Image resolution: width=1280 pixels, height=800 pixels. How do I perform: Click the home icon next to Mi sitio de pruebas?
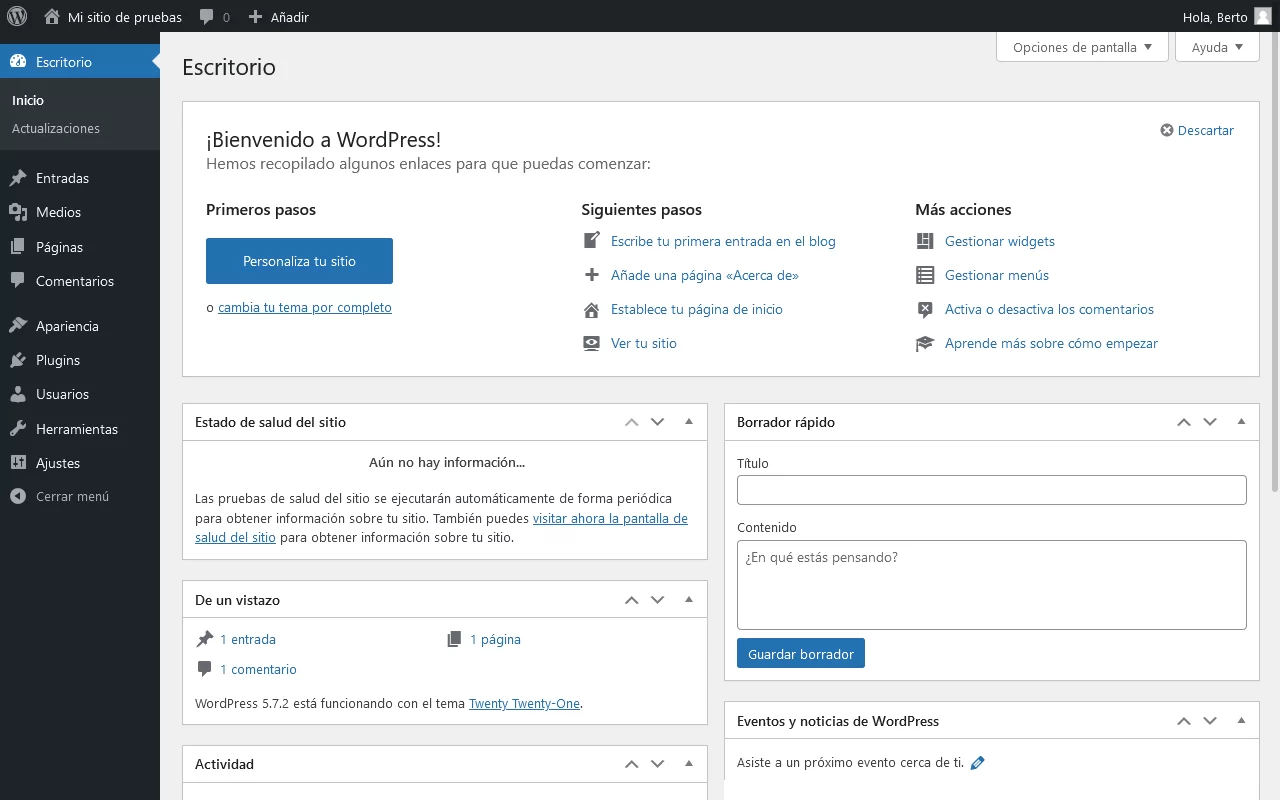52,16
